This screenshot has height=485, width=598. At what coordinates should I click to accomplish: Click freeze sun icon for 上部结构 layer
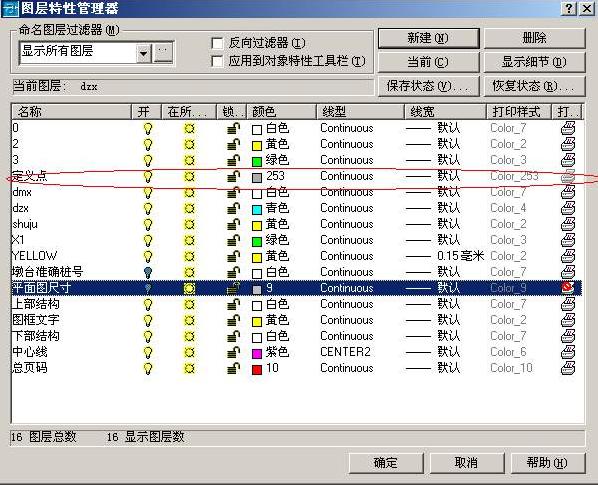pos(189,305)
